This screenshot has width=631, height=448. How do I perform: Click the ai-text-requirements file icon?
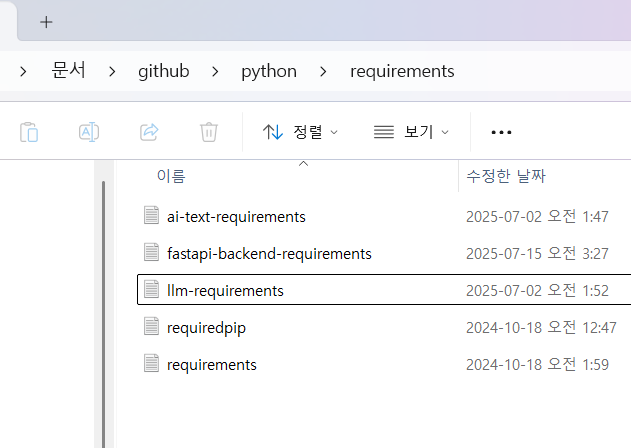152,216
